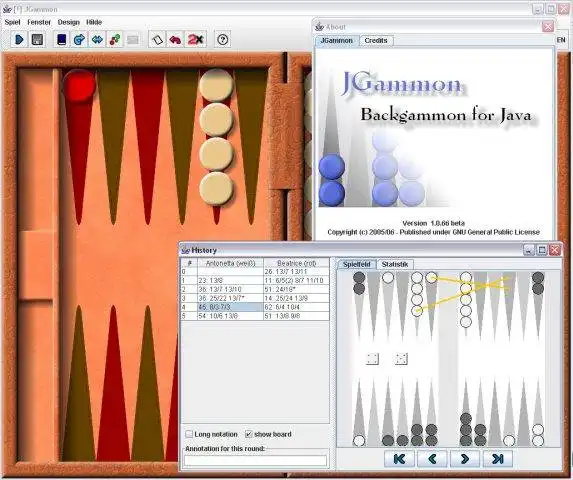Jump to the last move in History
Image resolution: width=573 pixels, height=480 pixels.
coord(498,459)
